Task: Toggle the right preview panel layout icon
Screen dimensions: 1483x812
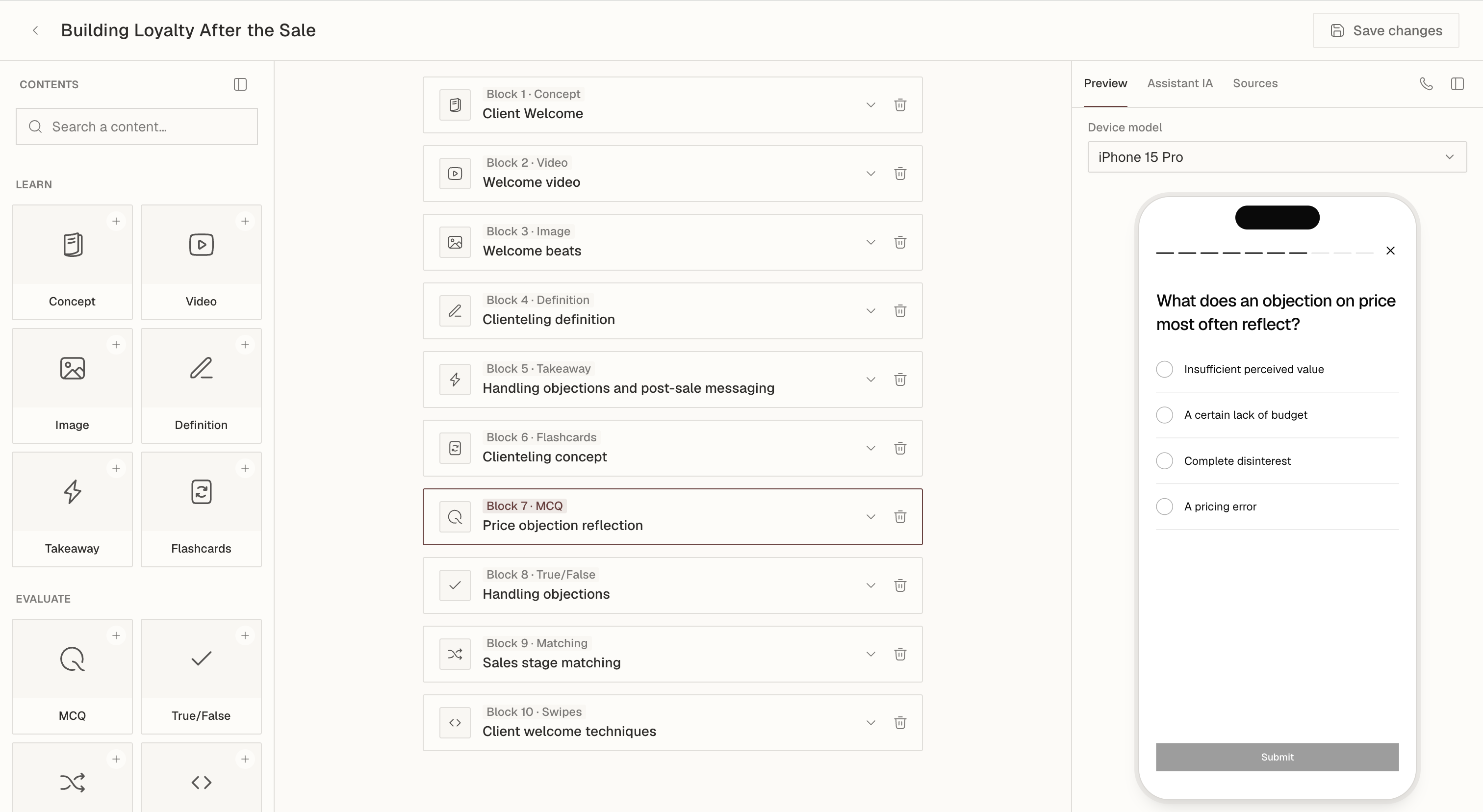Action: tap(1457, 84)
